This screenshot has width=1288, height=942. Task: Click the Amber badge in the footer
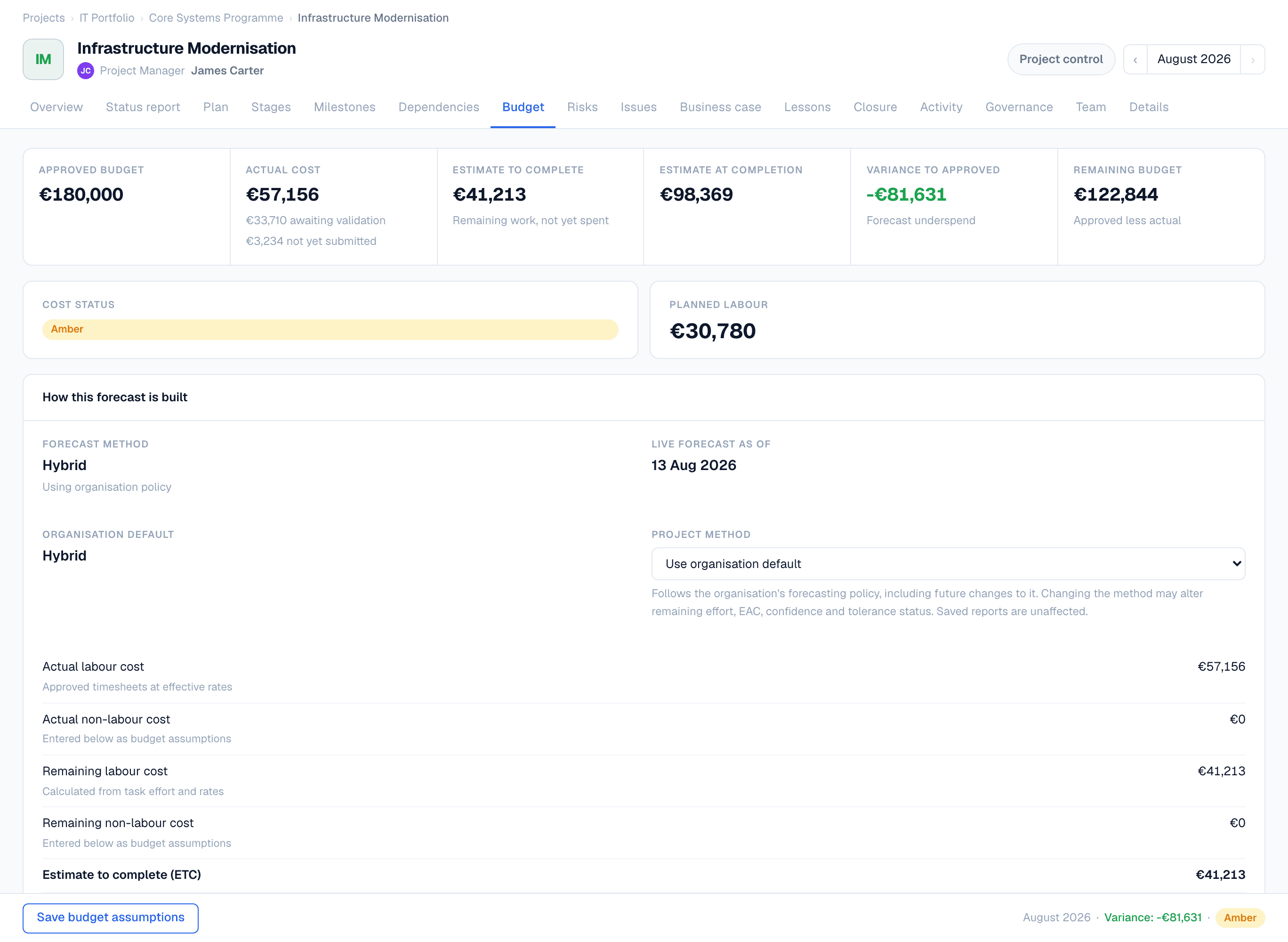coord(1240,918)
